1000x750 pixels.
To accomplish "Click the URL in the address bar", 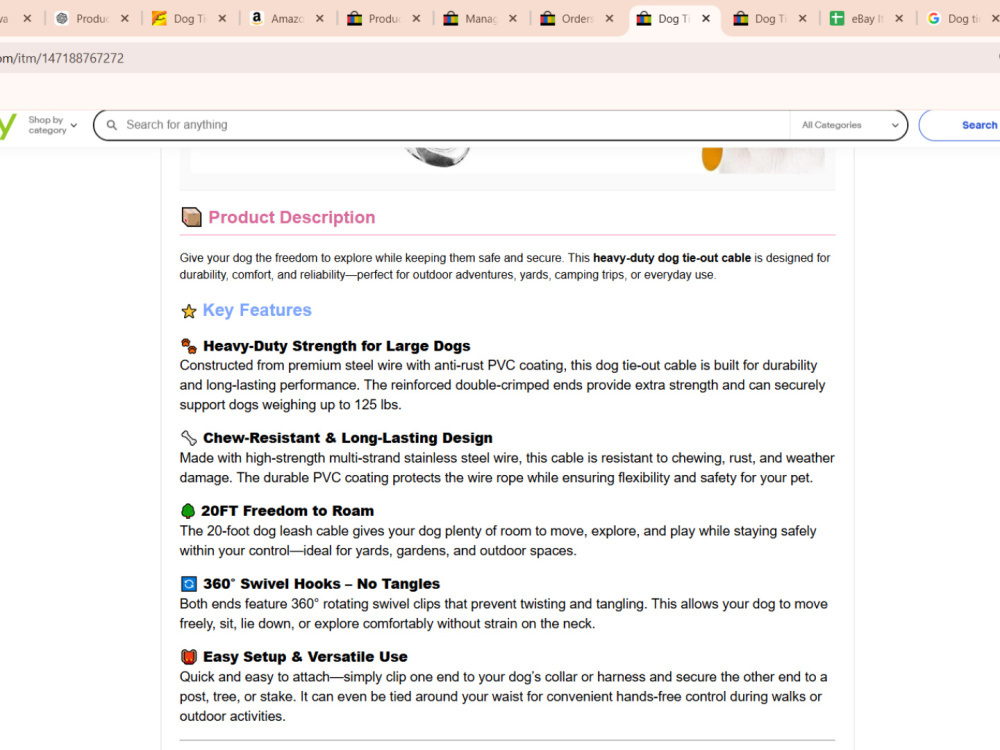I will (x=62, y=58).
